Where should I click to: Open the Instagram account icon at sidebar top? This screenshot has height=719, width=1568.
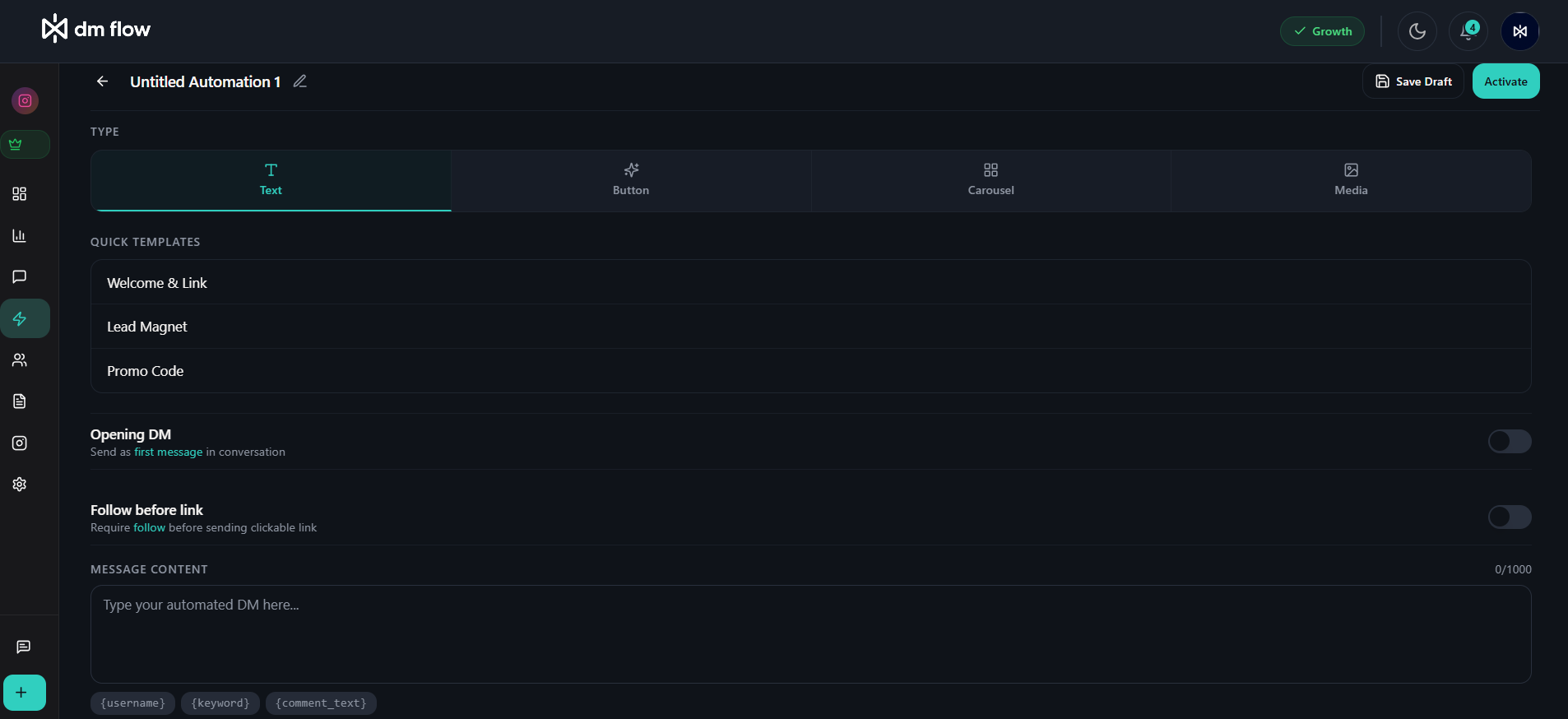coord(24,100)
